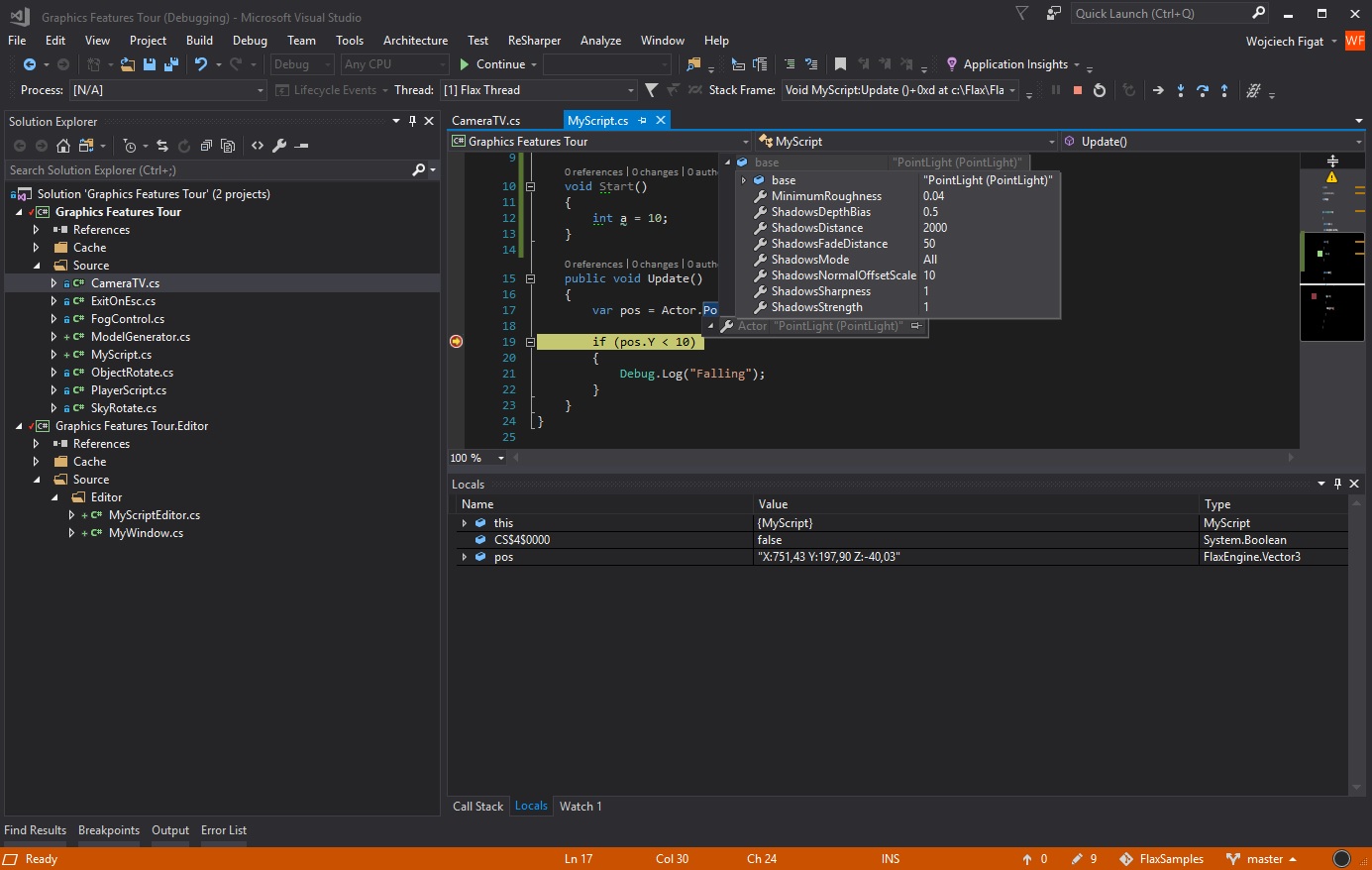Open Properties wrench icon in Solution Explorer

pos(279,146)
